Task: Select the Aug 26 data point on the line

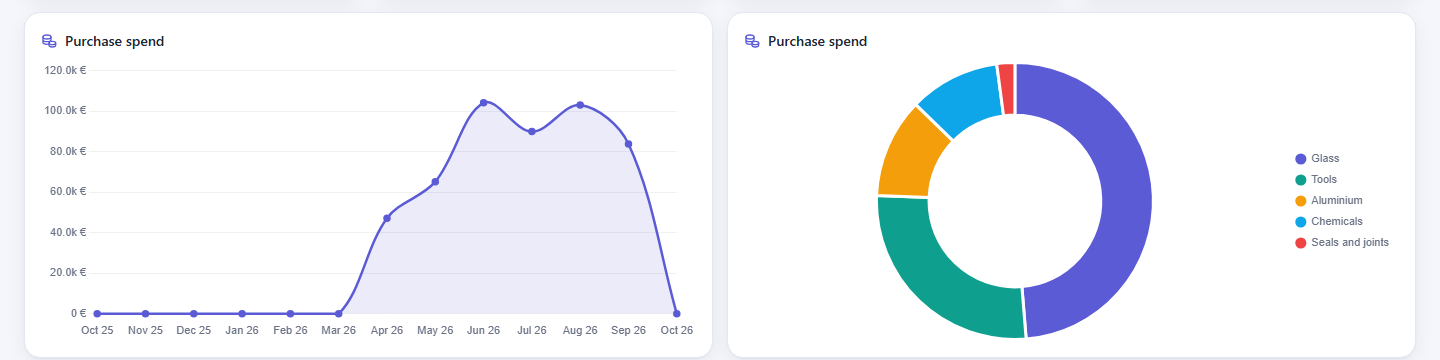Action: 580,104
